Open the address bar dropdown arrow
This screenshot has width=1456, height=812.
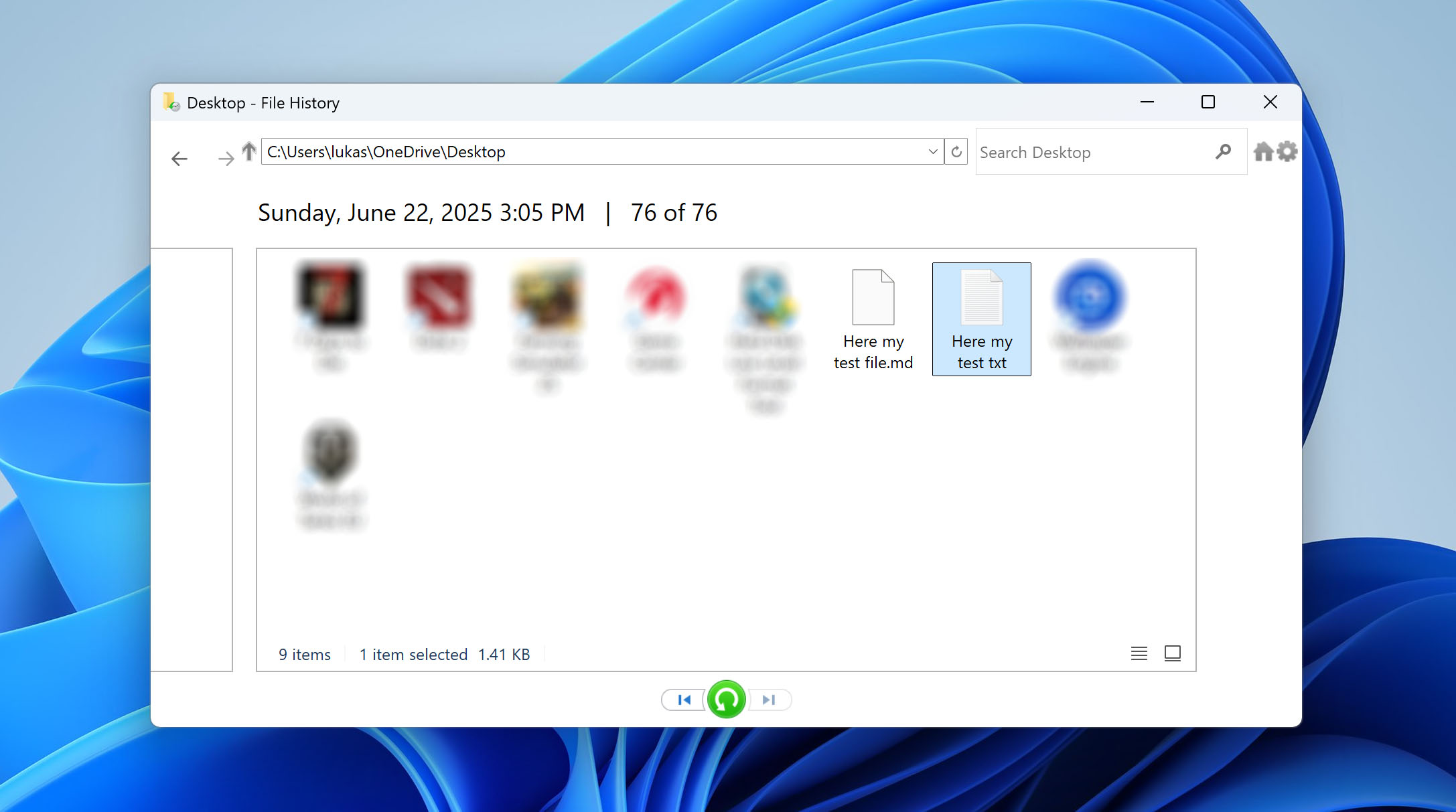click(x=933, y=151)
